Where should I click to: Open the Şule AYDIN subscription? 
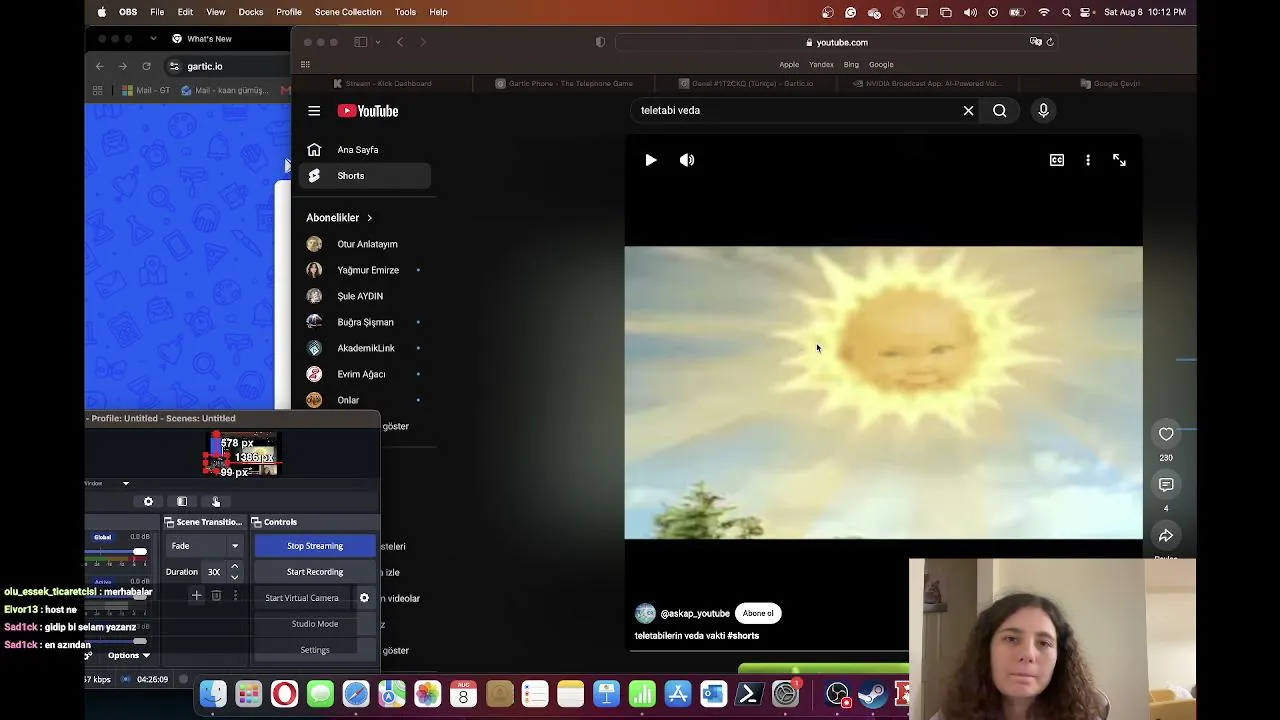(365, 296)
